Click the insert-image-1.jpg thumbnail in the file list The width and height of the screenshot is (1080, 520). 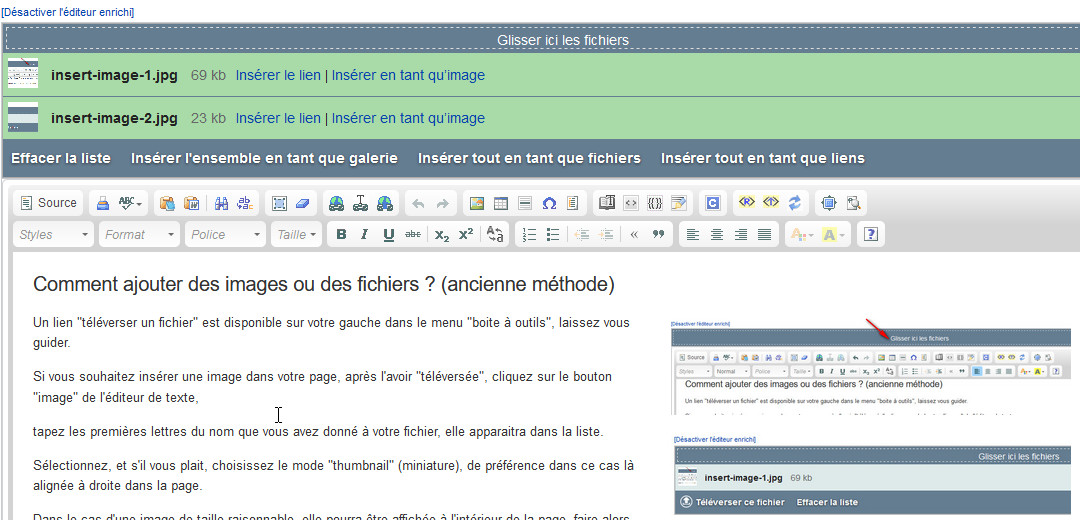click(23, 74)
